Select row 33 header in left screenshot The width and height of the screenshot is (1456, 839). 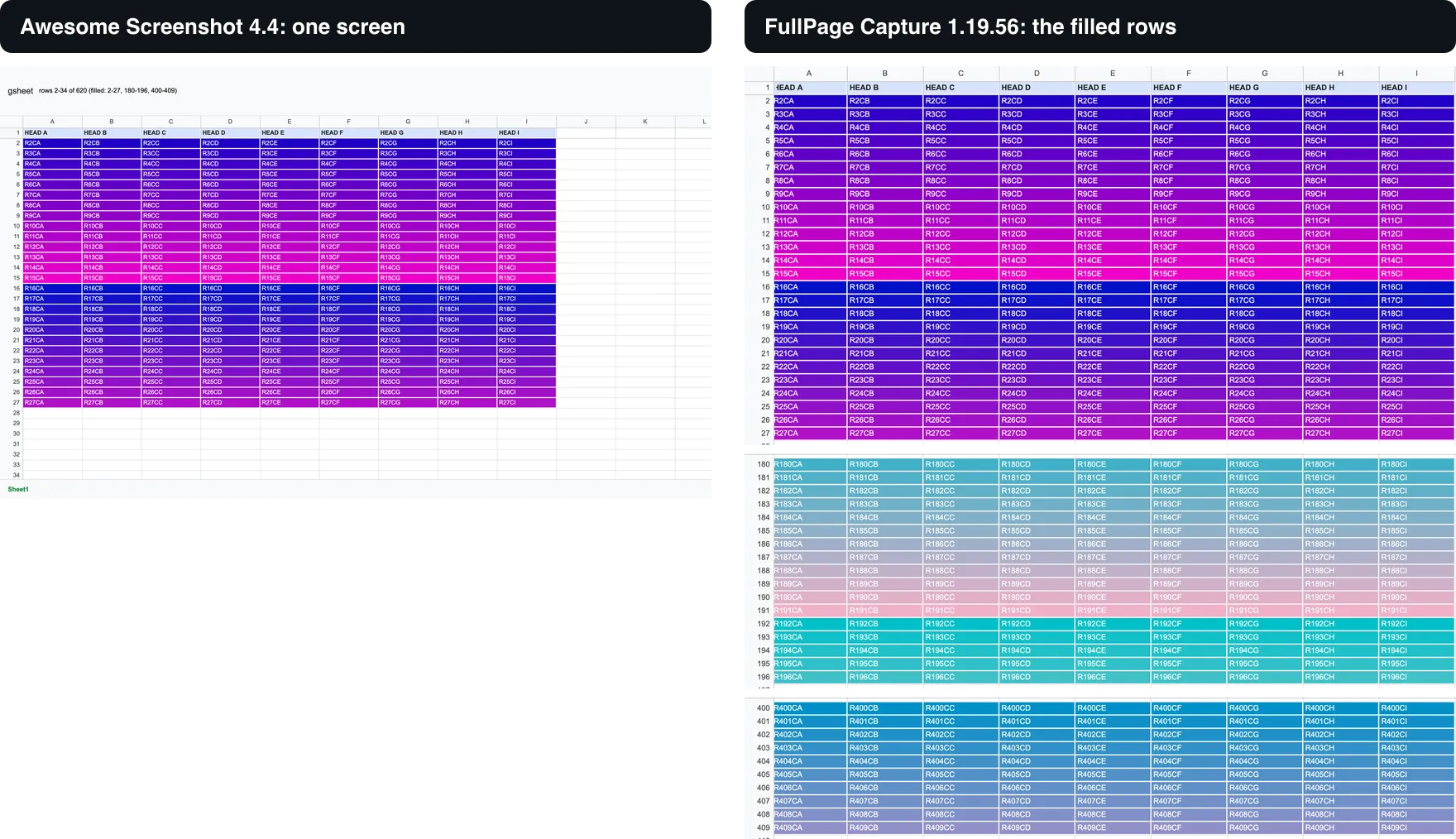pyautogui.click(x=12, y=465)
